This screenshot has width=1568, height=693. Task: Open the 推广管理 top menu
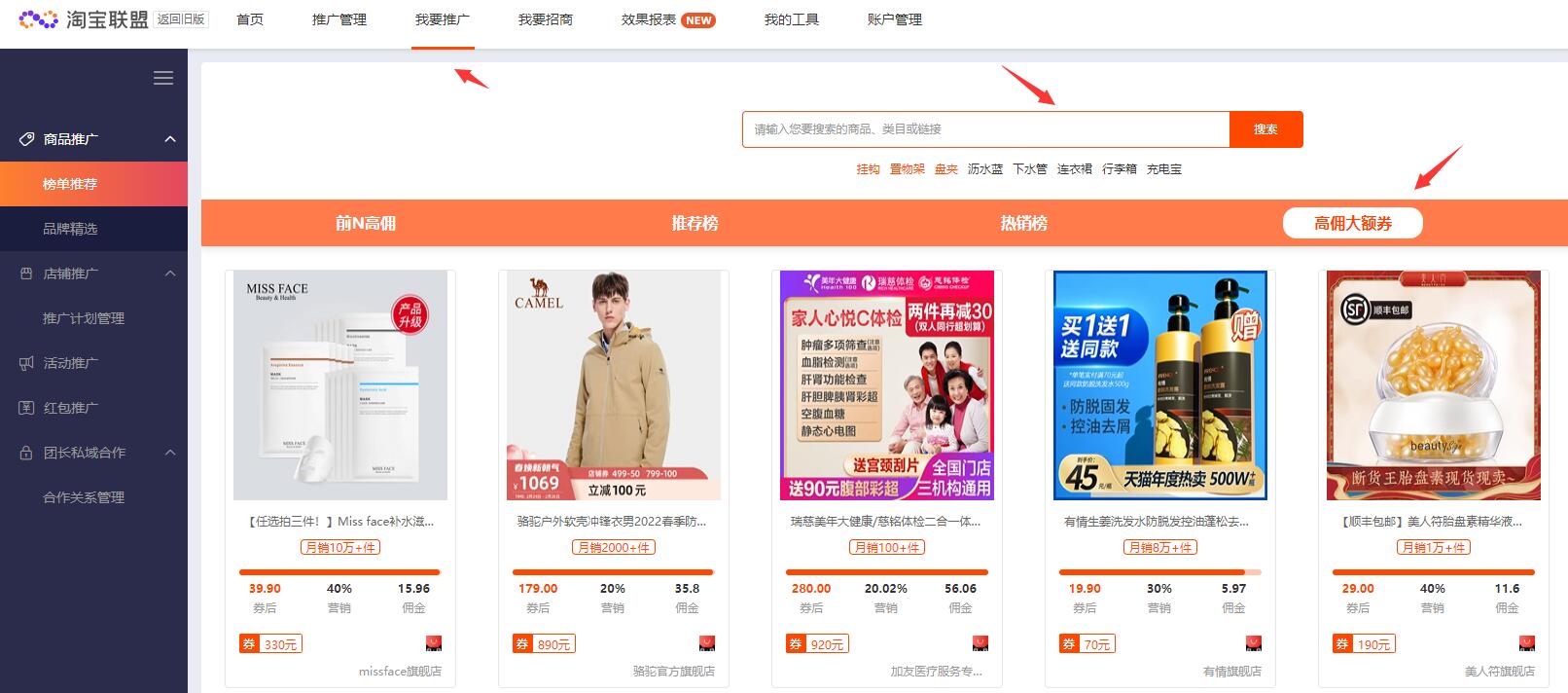[x=339, y=19]
